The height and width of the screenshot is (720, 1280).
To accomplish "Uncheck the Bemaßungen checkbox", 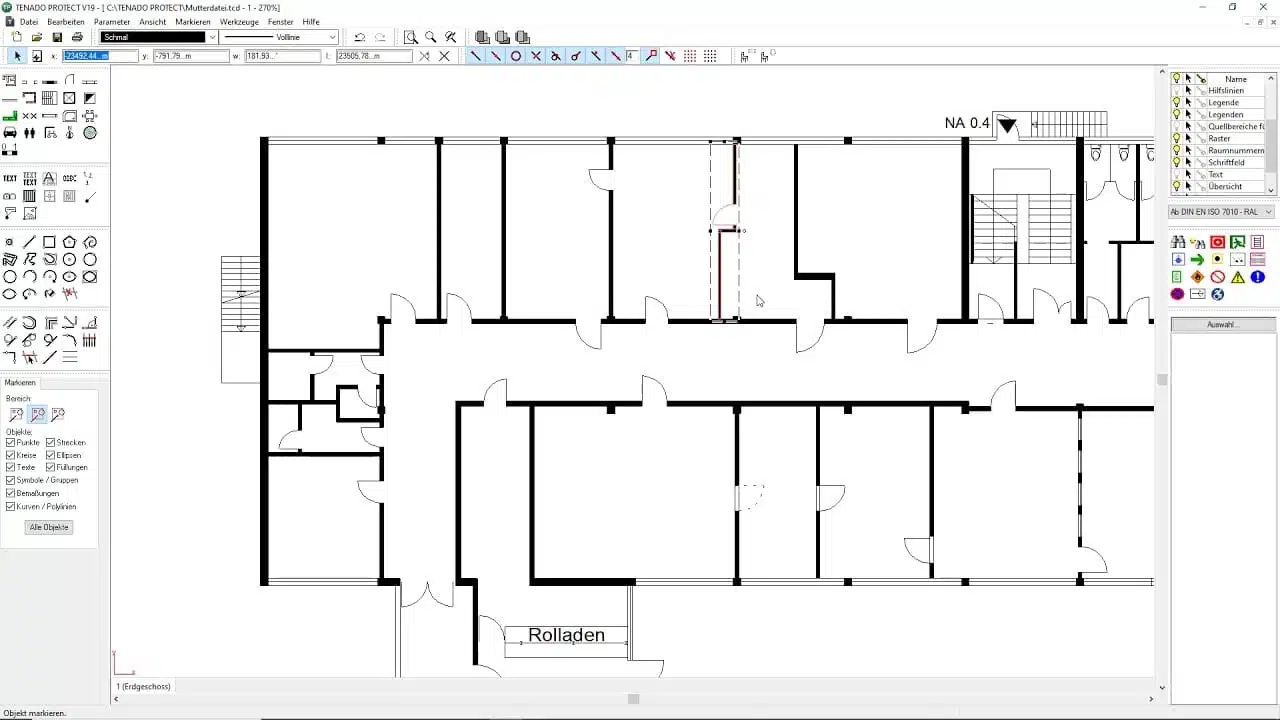I will pos(11,493).
